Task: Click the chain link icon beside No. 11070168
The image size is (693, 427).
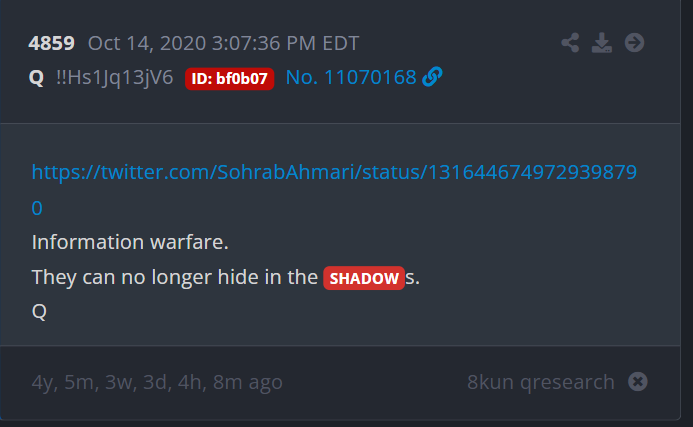Action: click(x=432, y=77)
